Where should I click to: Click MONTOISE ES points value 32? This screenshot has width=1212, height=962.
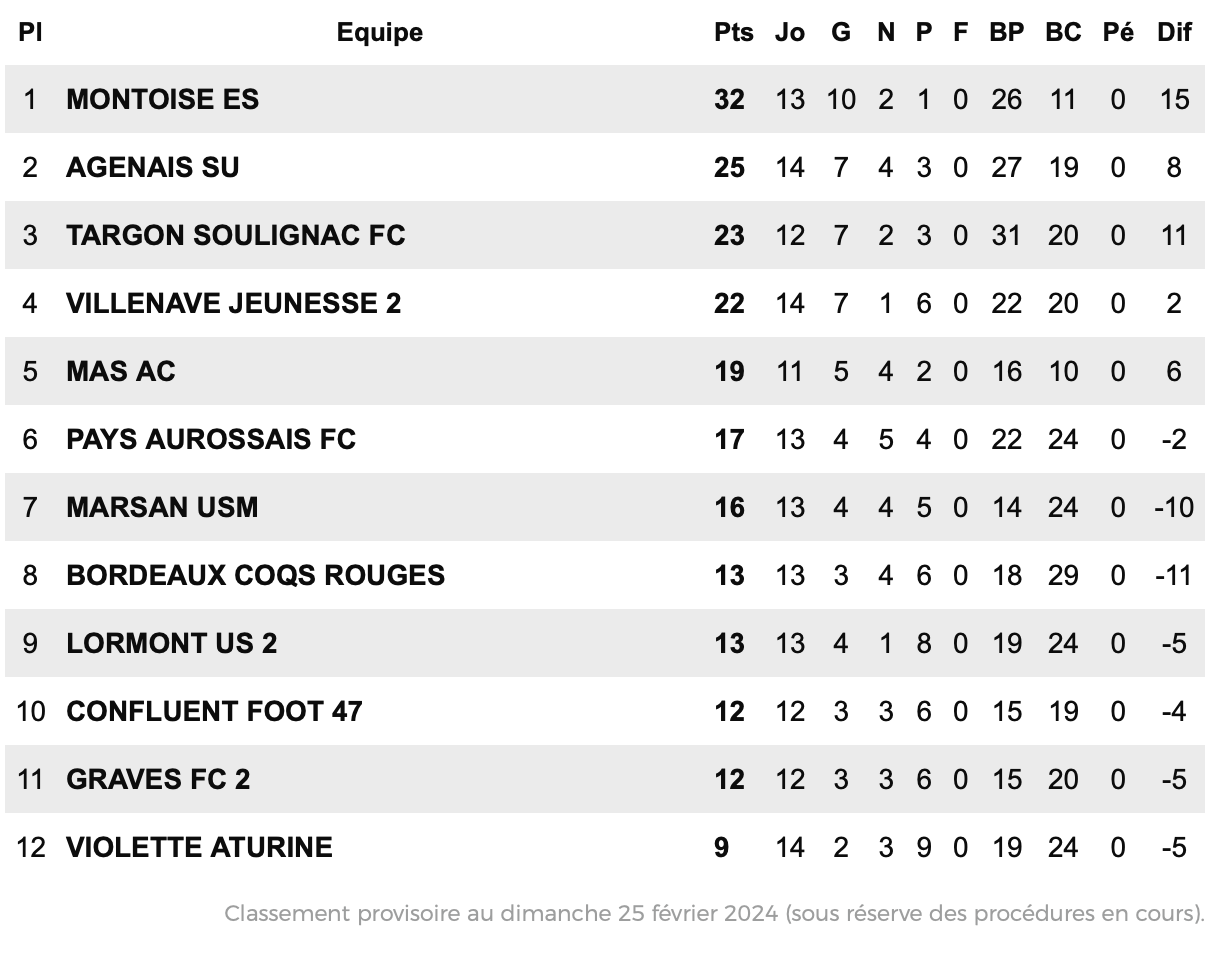pyautogui.click(x=730, y=99)
